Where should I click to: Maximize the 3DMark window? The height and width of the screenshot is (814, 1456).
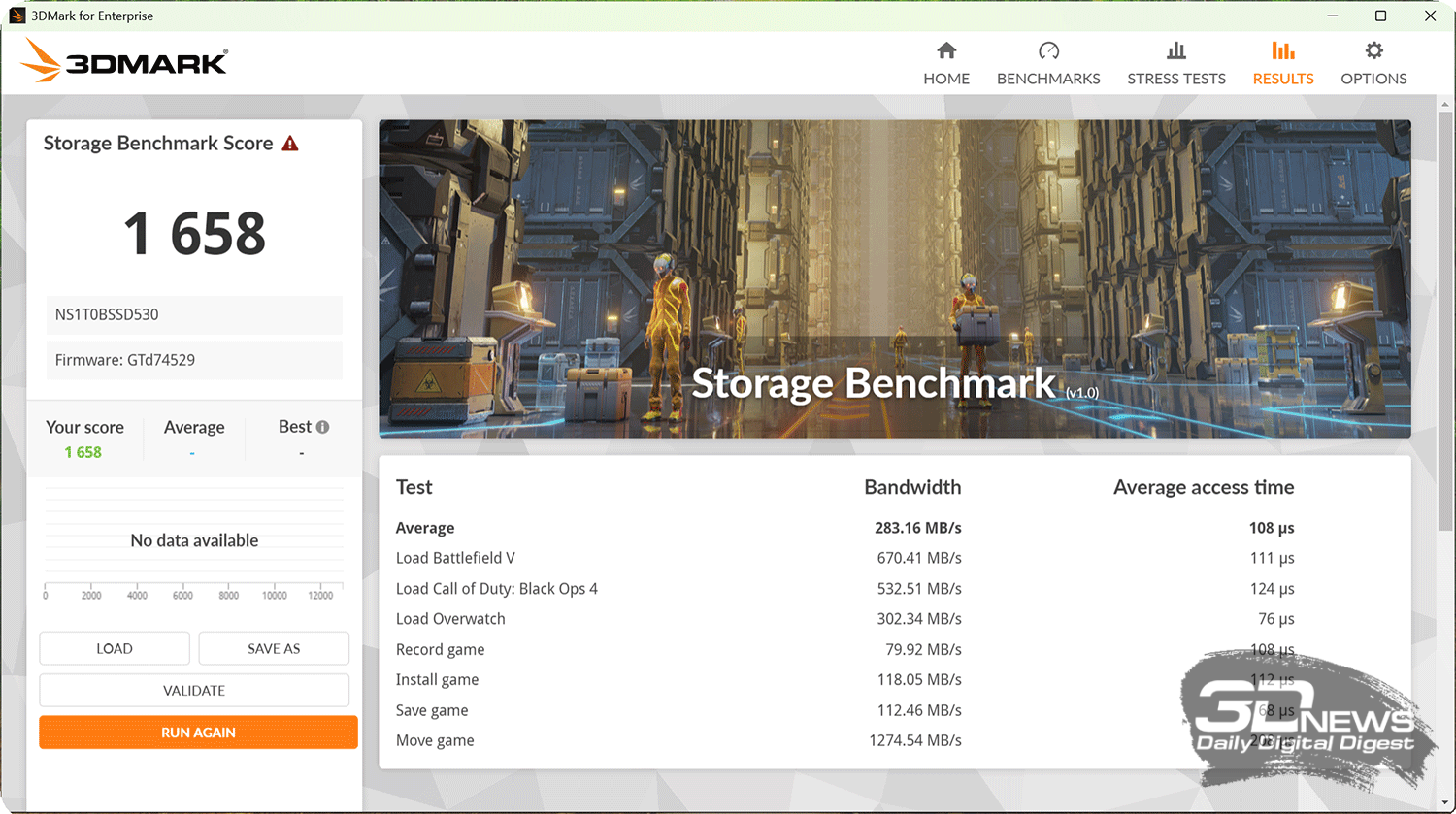click(1380, 16)
